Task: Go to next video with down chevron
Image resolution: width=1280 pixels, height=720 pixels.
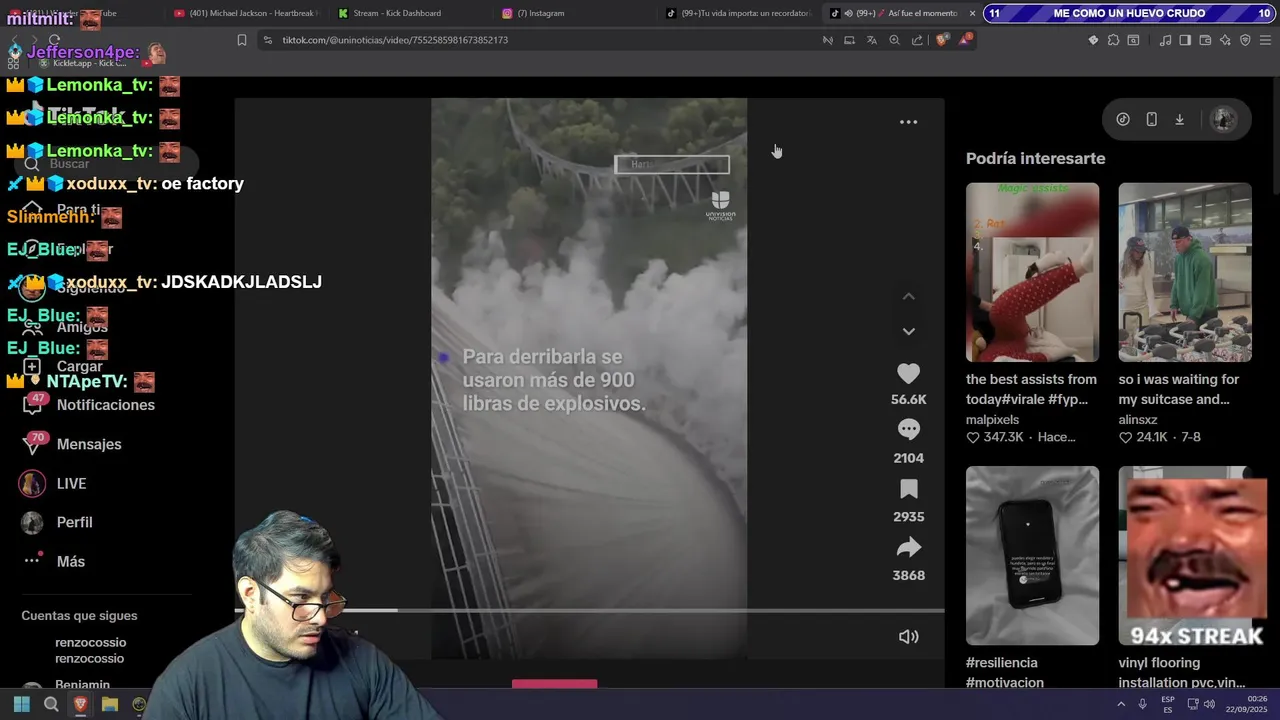Action: point(908,331)
